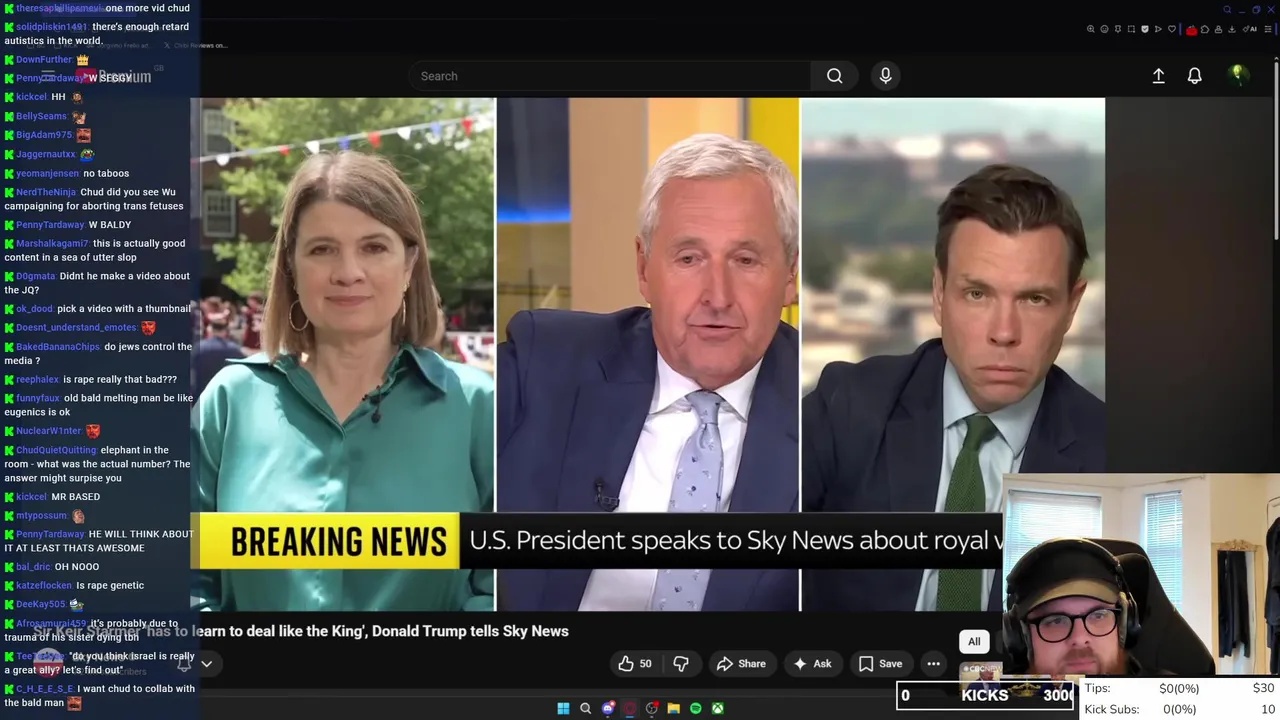Image resolution: width=1280 pixels, height=720 pixels.
Task: Click the pinboard pin toolbar icon
Action: pos(1118,29)
